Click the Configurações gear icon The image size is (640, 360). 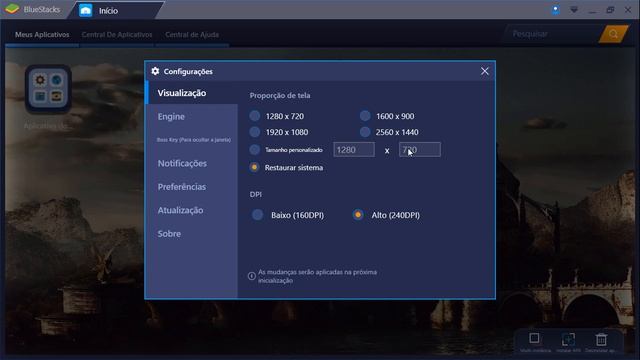coord(155,71)
